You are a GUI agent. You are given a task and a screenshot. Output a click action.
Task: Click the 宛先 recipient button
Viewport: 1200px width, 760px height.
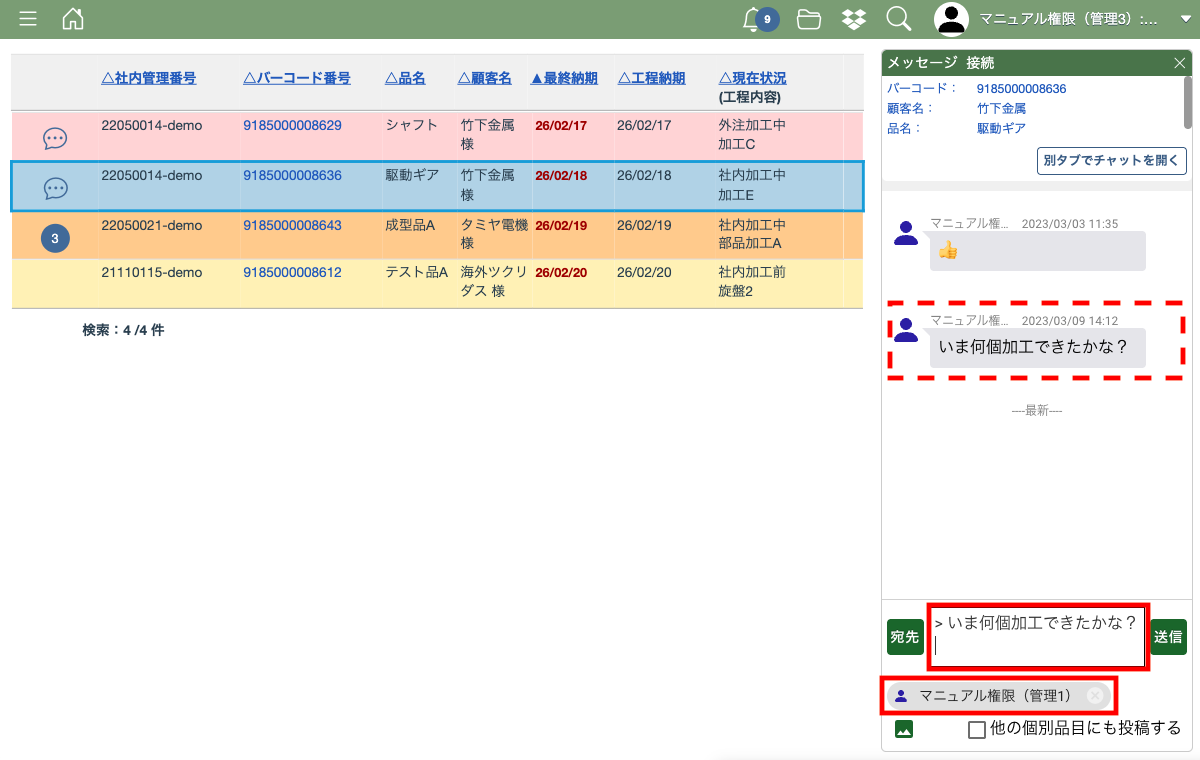[904, 637]
